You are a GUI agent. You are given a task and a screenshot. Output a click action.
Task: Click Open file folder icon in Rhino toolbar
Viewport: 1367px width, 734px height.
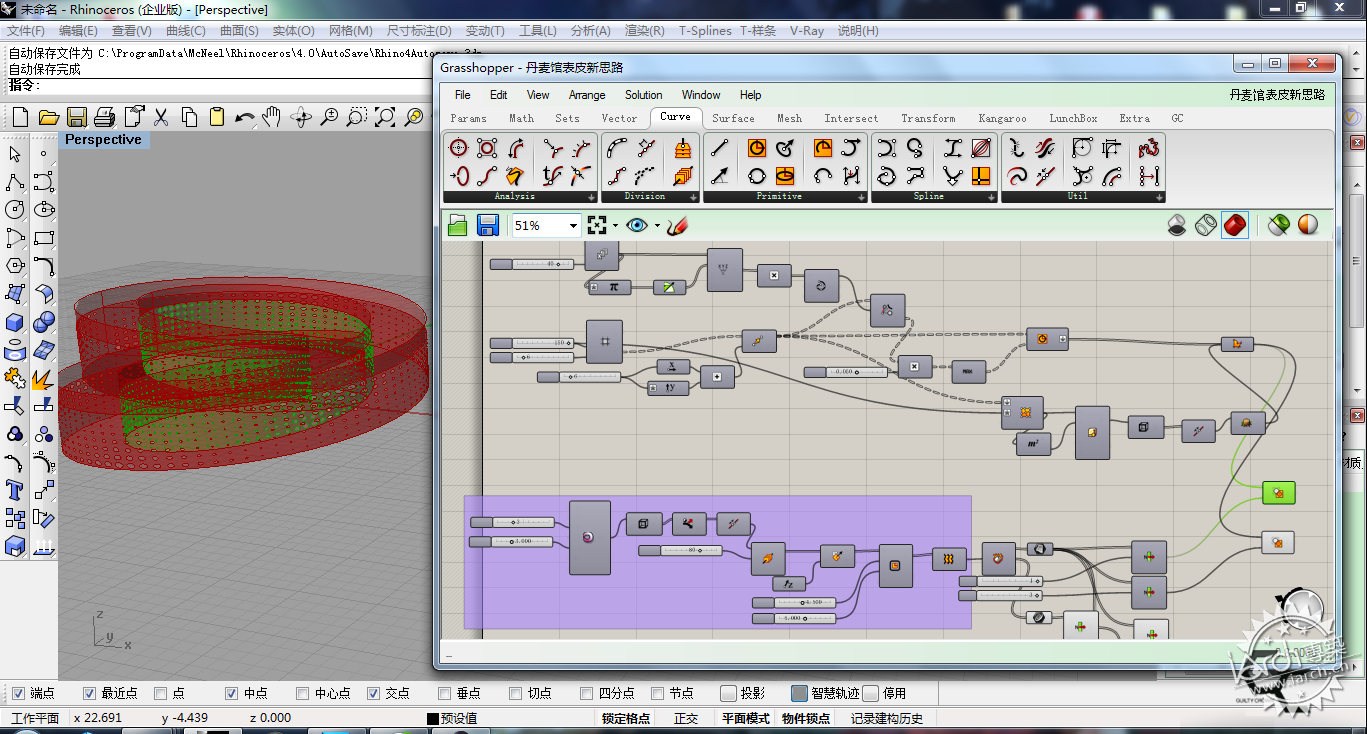(48, 117)
